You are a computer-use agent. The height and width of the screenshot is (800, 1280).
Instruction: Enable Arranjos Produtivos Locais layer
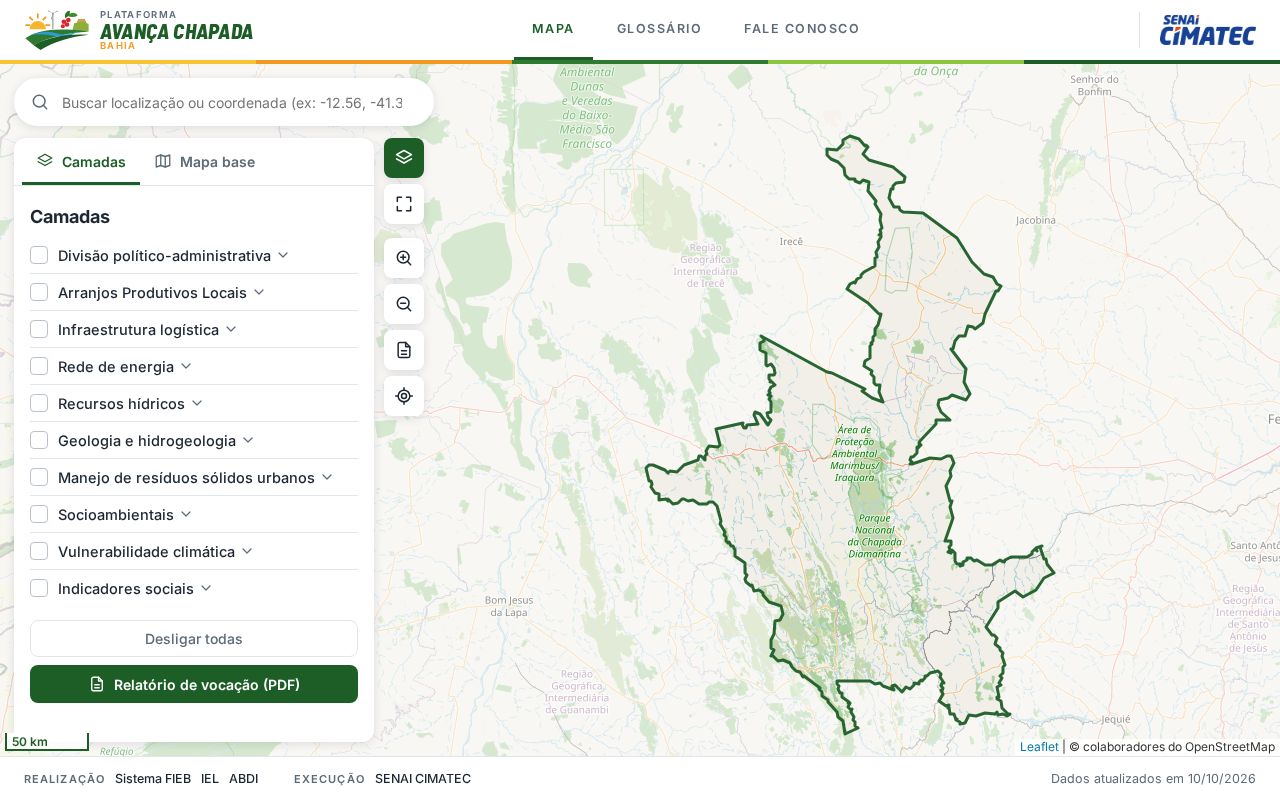click(x=39, y=292)
